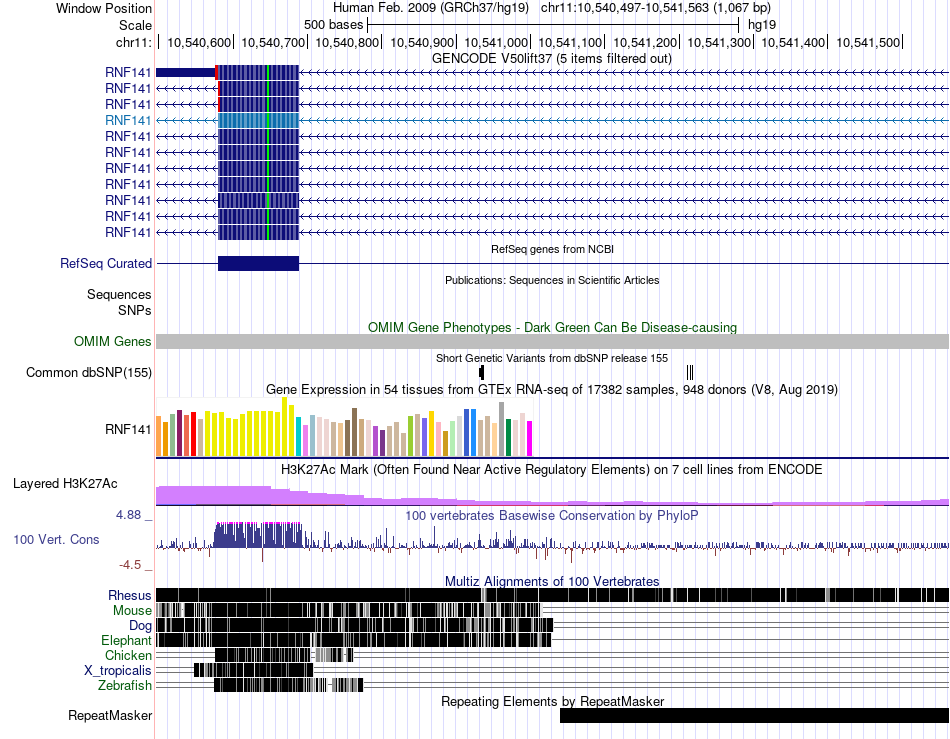950x739 pixels.
Task: Click the Common dbSNP(155) track label
Action: click(x=88, y=373)
